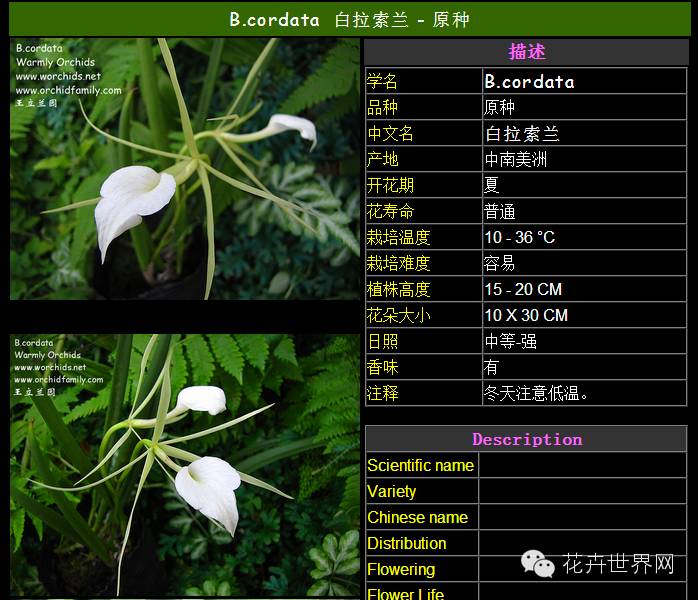Select the 10 - 36 °C temperature value
This screenshot has width=698, height=600.
click(x=519, y=237)
